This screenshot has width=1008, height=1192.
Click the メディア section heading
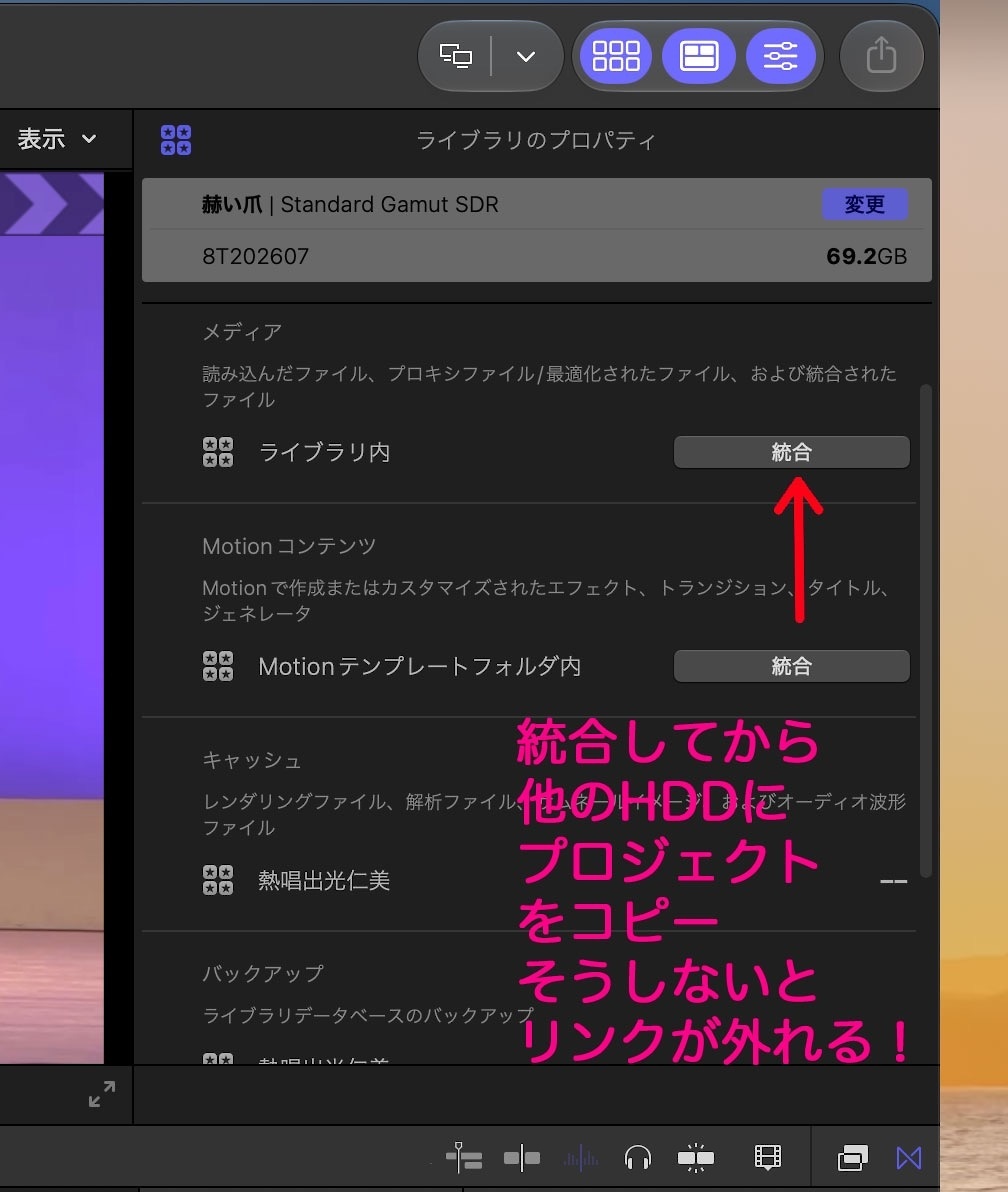pos(242,332)
